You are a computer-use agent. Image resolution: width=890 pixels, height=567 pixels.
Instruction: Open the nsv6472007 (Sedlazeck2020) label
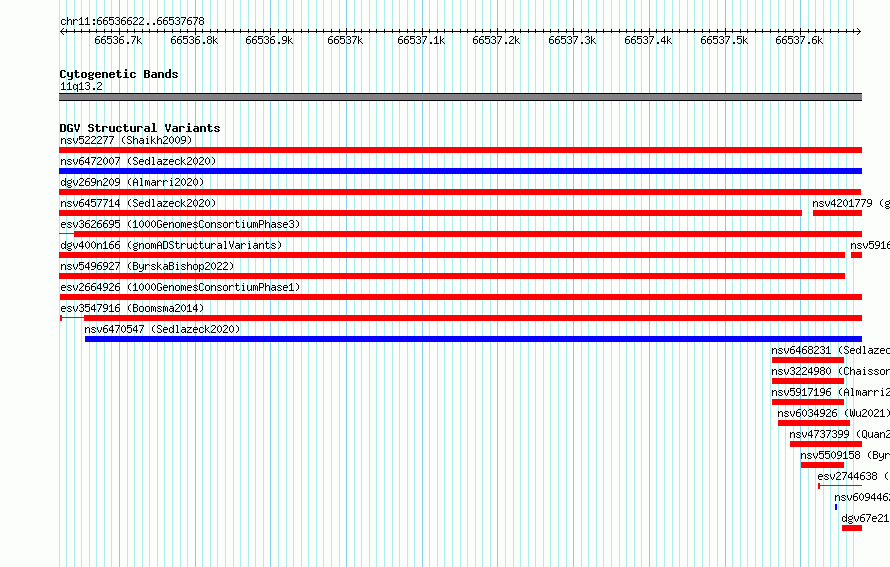coord(138,161)
